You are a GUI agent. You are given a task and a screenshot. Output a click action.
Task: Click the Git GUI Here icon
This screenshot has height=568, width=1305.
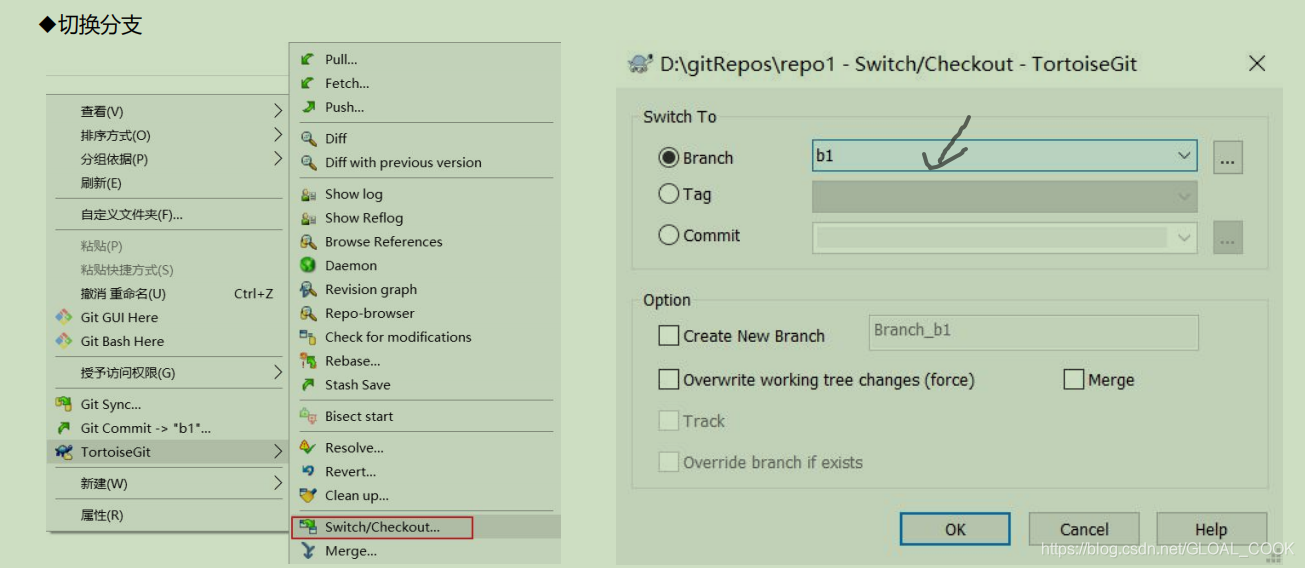[x=64, y=317]
